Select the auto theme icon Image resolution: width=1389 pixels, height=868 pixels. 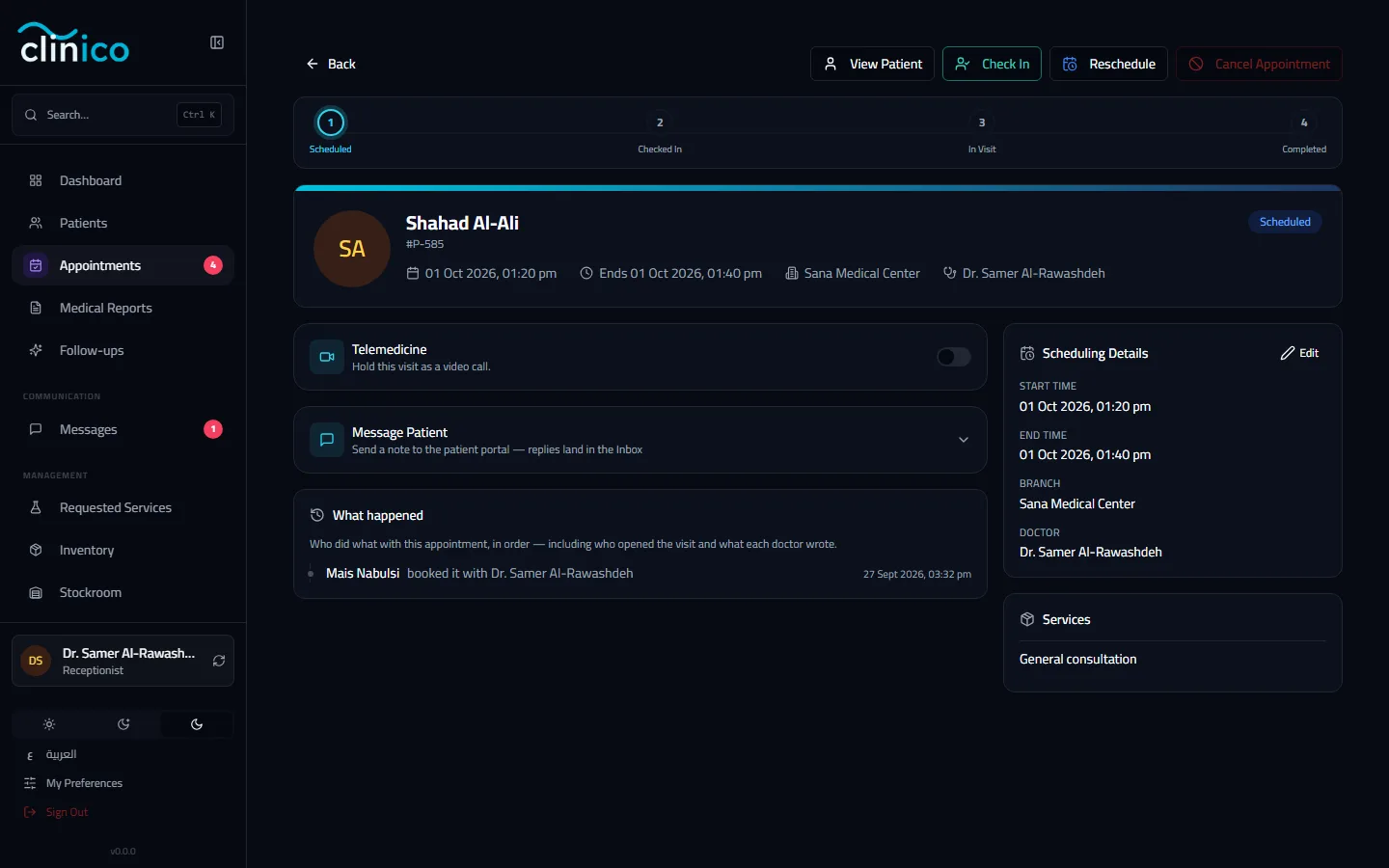point(123,724)
